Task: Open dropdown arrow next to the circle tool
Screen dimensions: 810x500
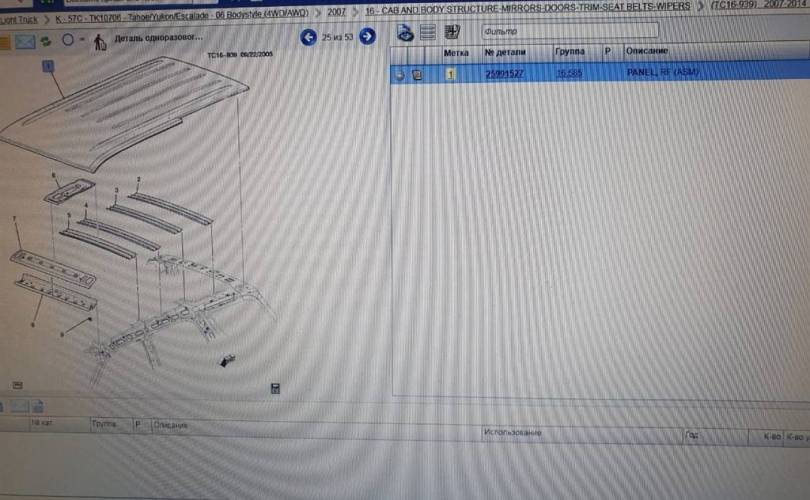Action: [x=82, y=42]
